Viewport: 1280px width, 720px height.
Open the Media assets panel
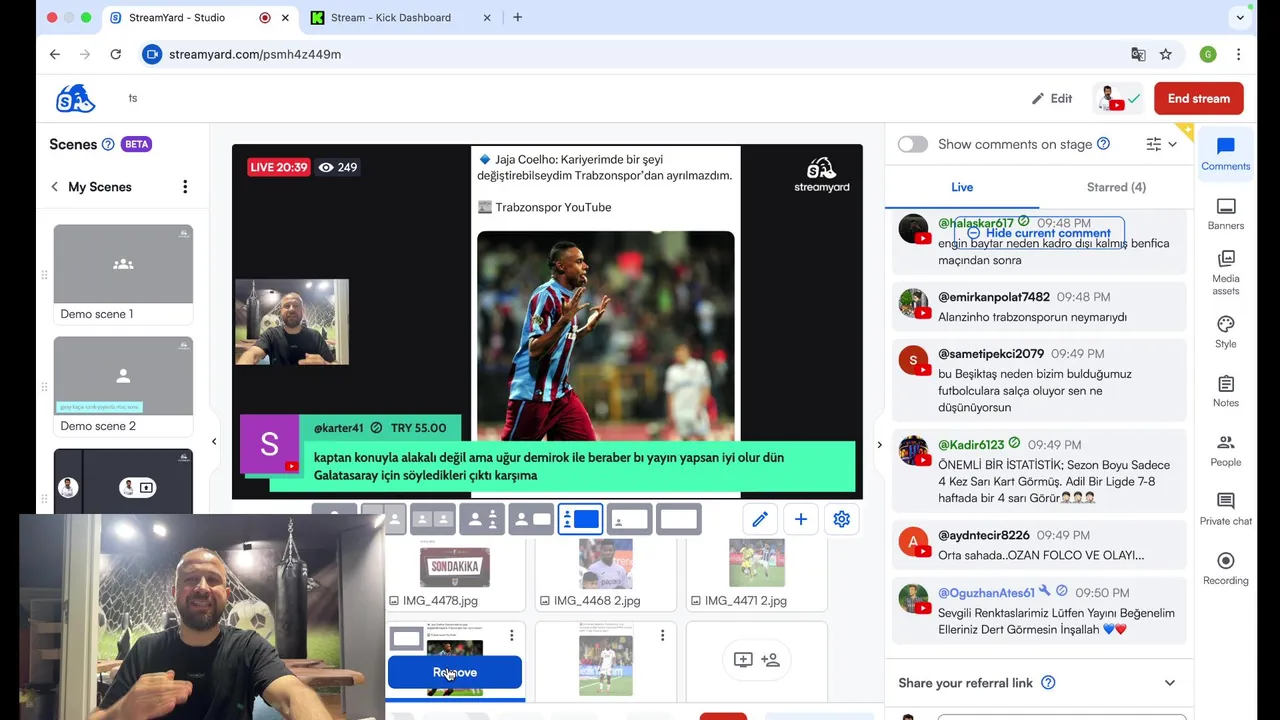coord(1226,272)
